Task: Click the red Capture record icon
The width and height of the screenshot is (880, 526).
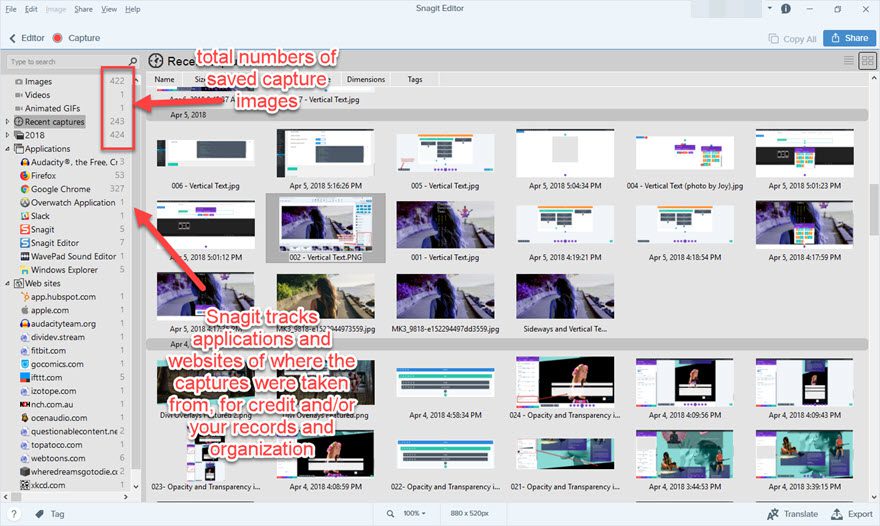Action: pos(57,38)
